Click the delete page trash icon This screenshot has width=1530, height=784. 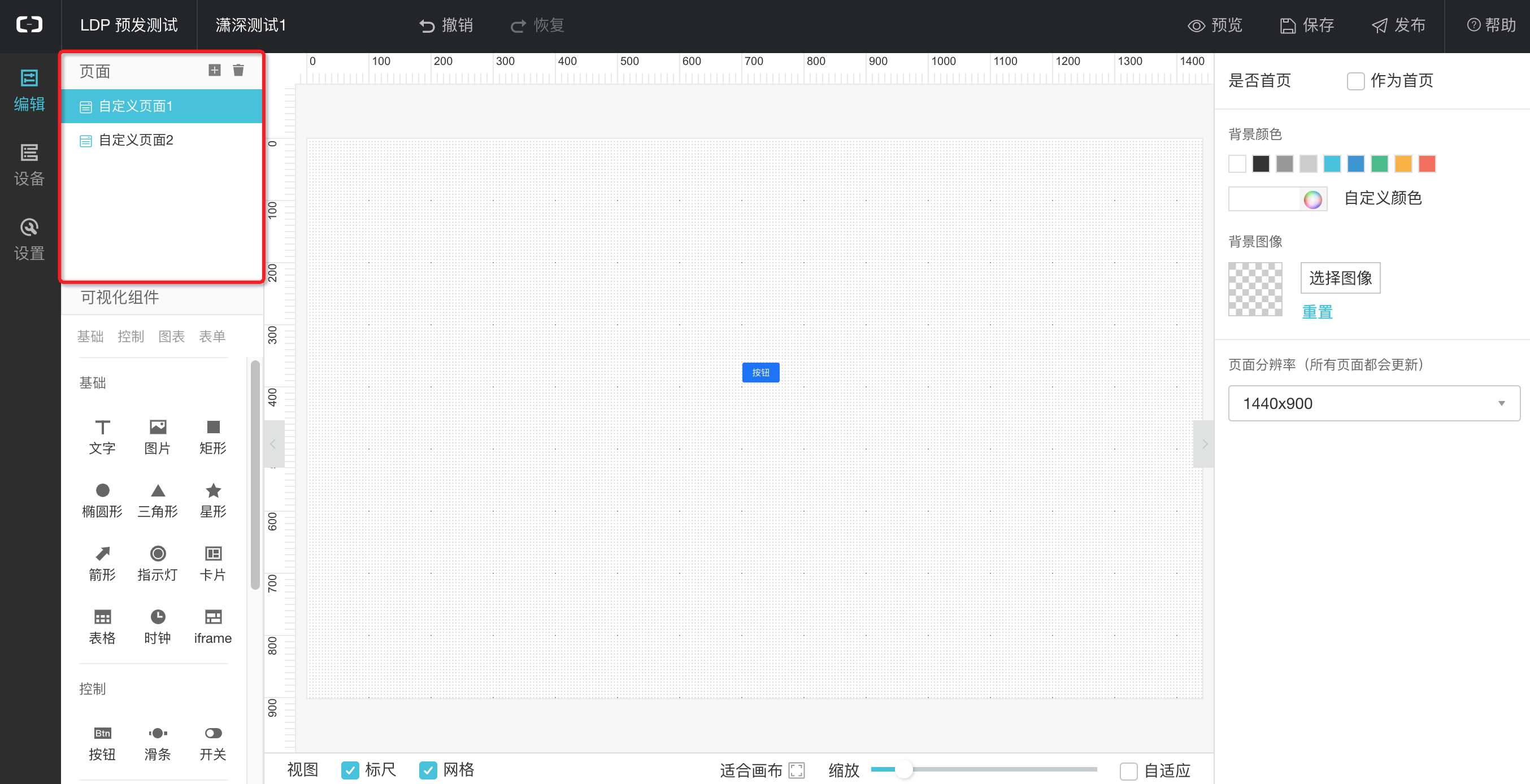pos(238,71)
